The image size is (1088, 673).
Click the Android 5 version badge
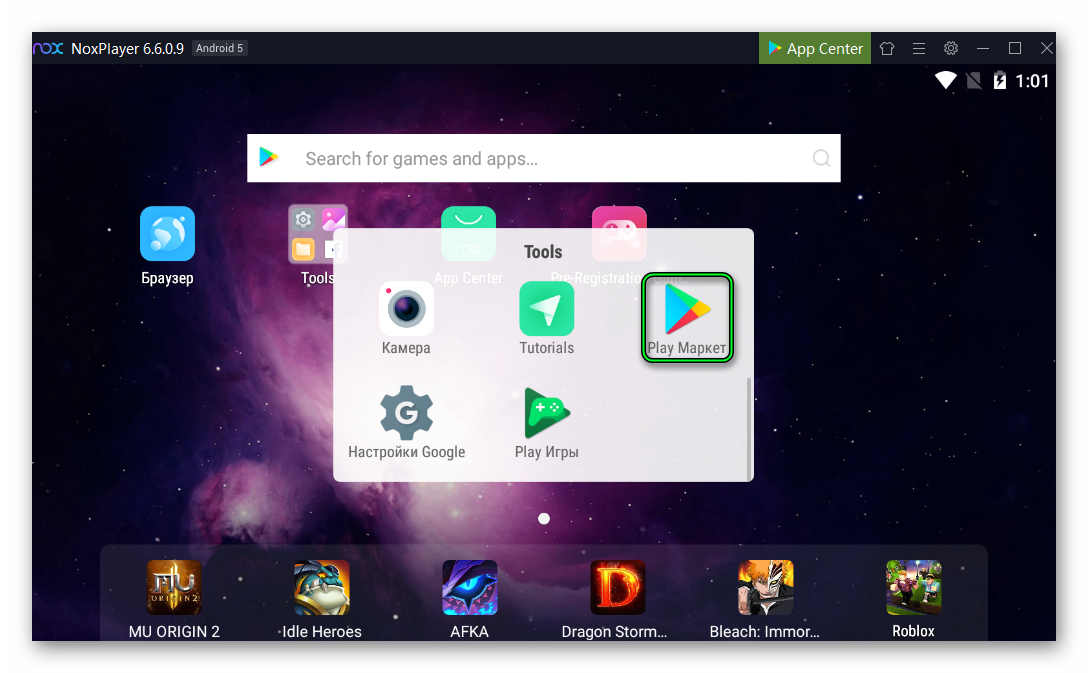click(219, 49)
